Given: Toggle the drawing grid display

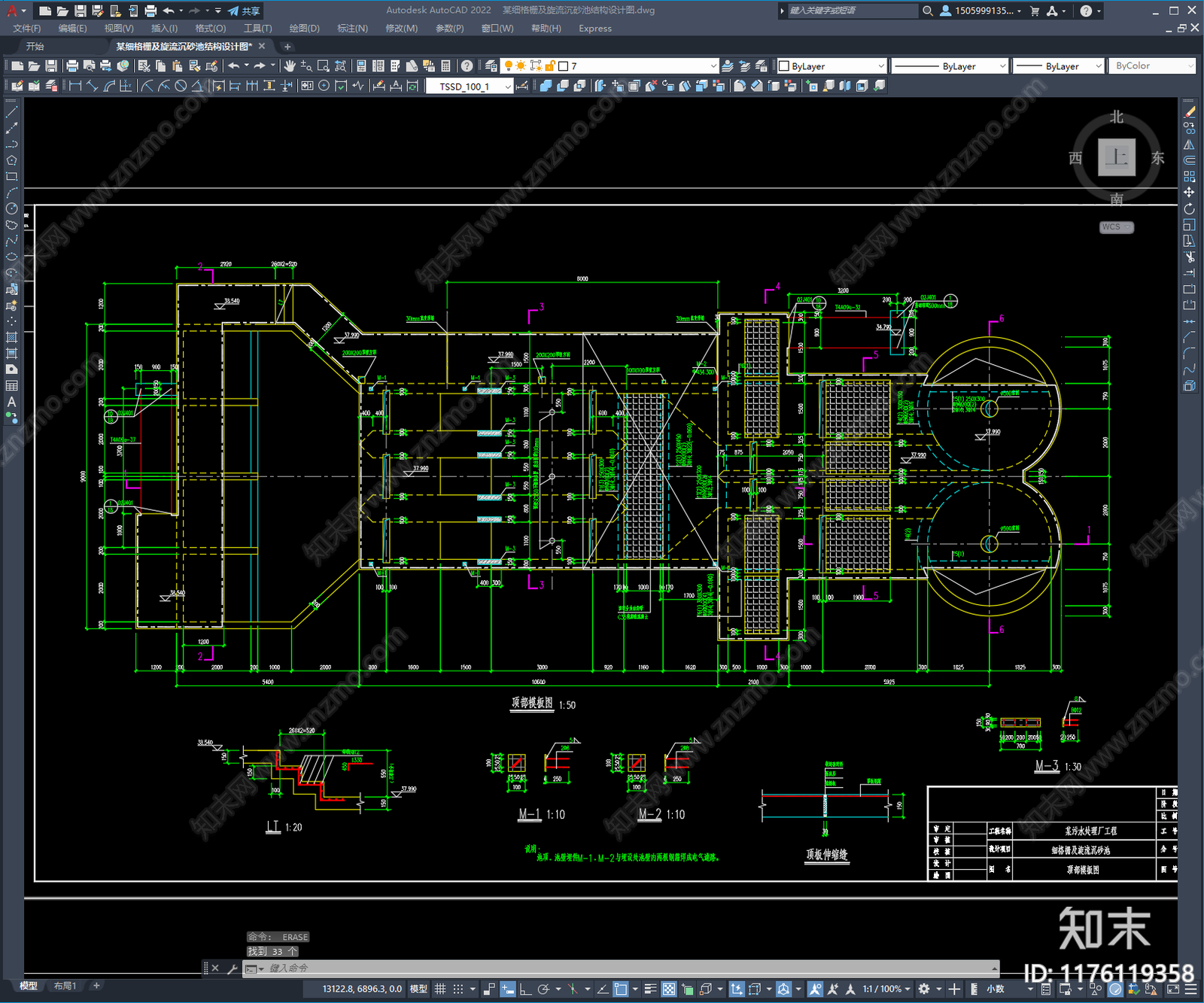Looking at the screenshot, I should point(441,989).
